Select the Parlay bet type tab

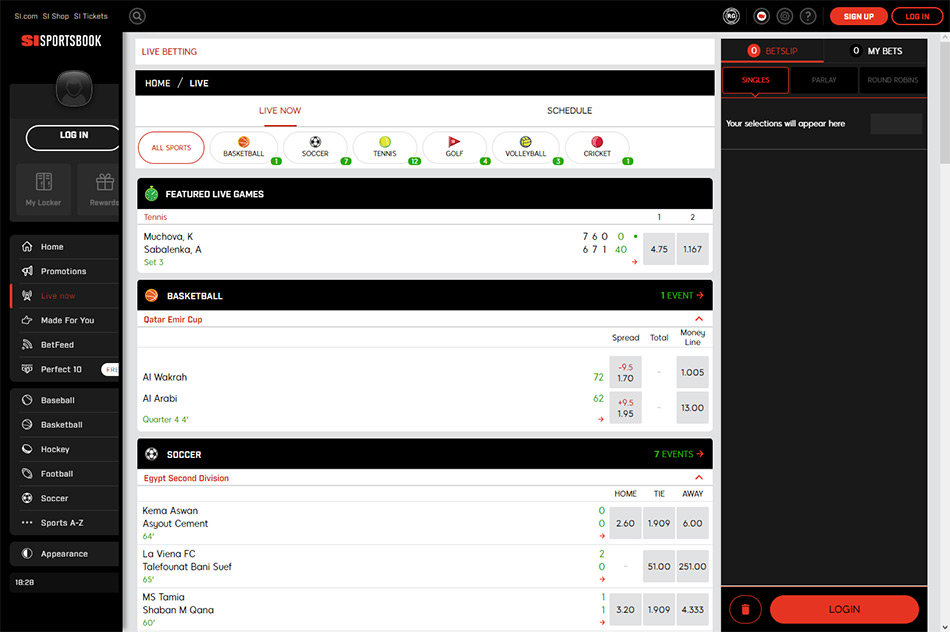tap(824, 80)
